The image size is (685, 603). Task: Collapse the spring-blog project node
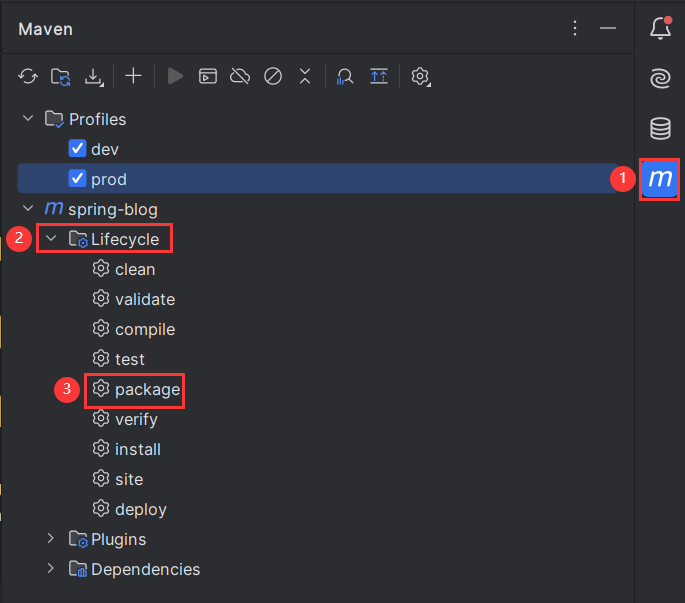coord(28,208)
